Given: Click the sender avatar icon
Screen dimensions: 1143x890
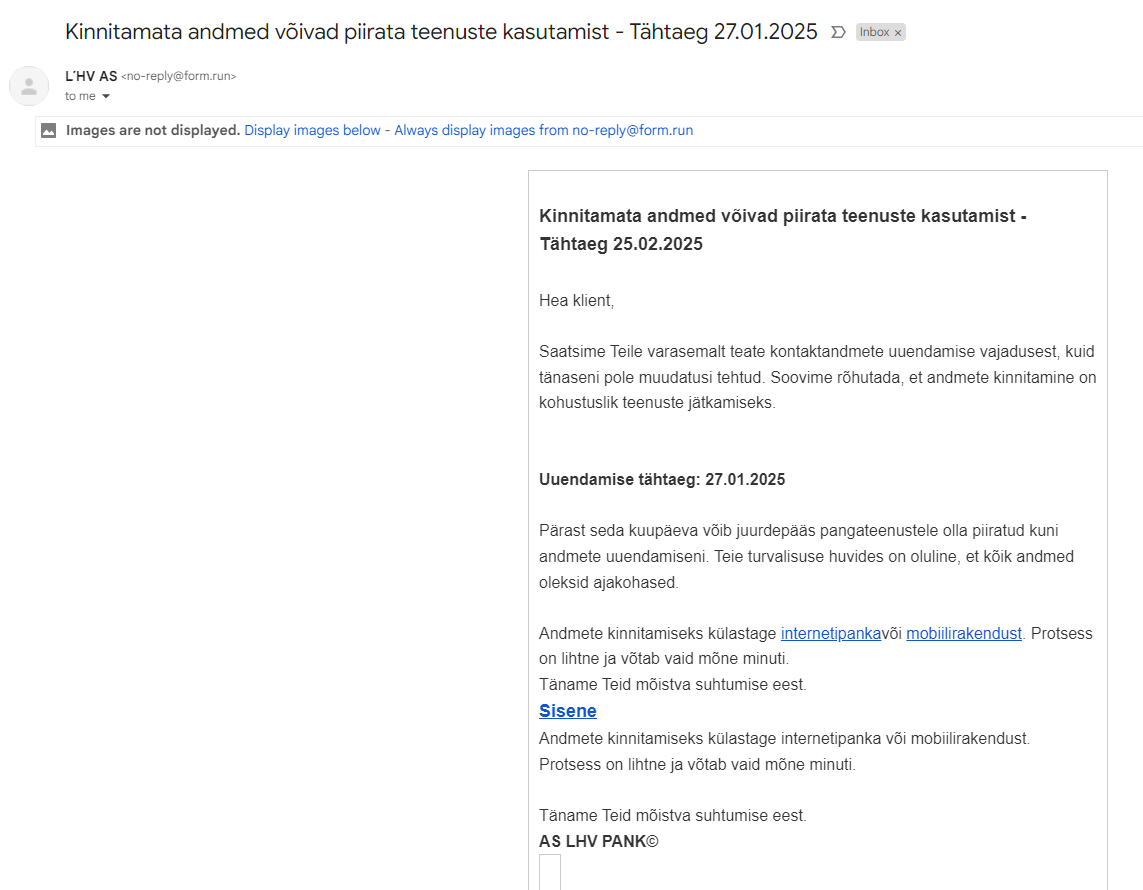Looking at the screenshot, I should tap(29, 86).
